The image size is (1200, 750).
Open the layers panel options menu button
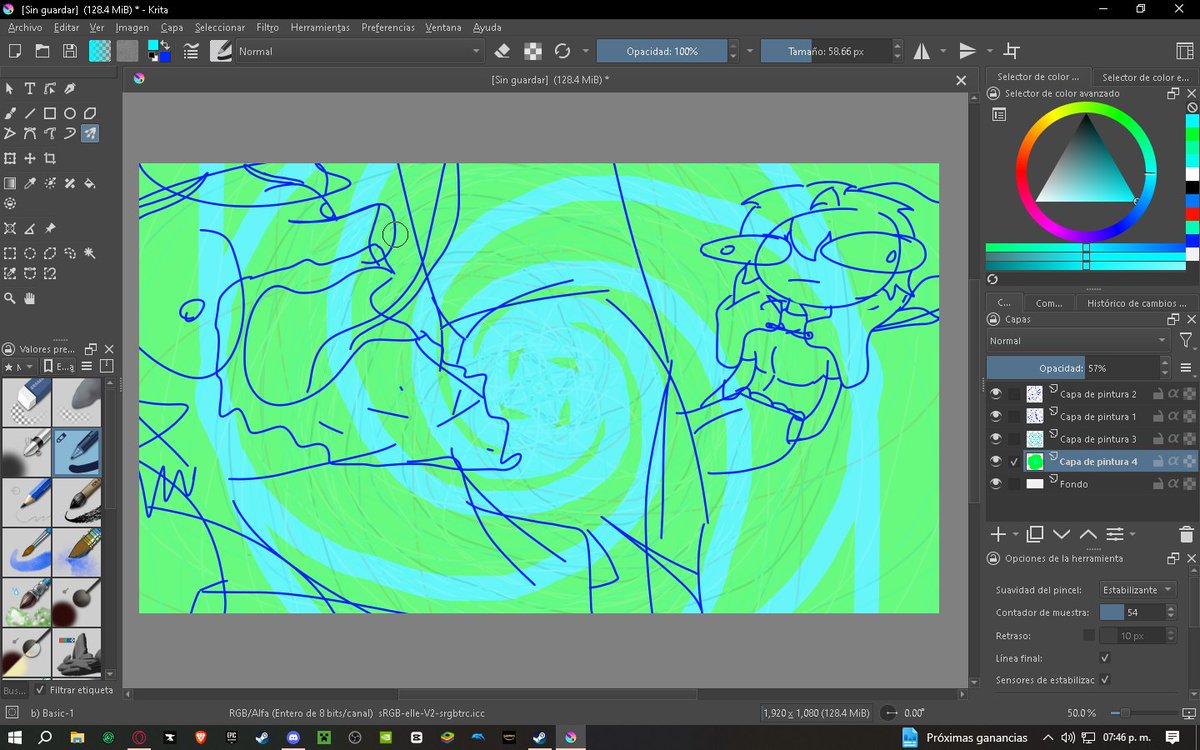[1186, 368]
